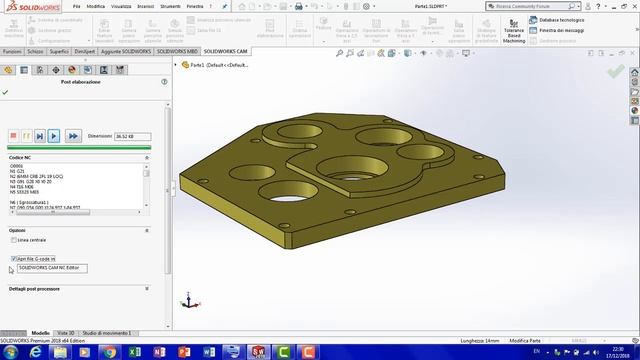
Task: Click the Print icon in the title toolbar
Action: pos(299,6)
